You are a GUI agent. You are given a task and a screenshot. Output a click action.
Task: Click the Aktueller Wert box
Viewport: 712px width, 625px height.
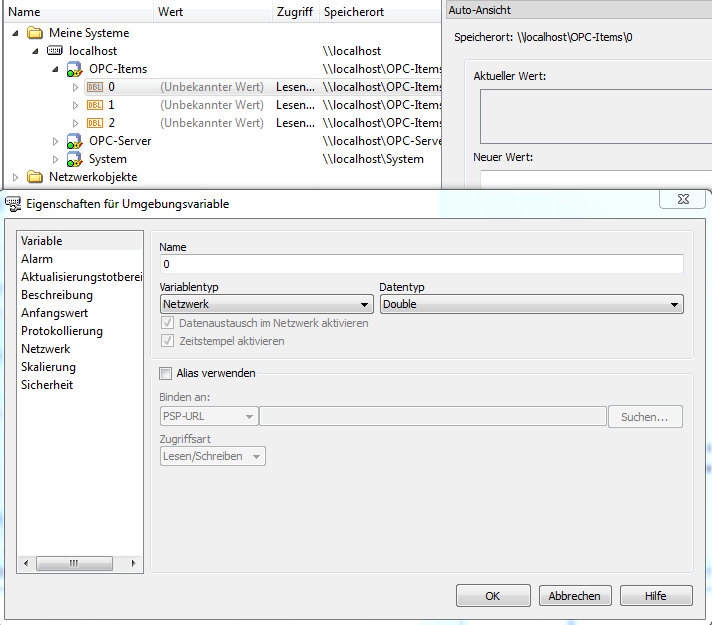click(596, 116)
